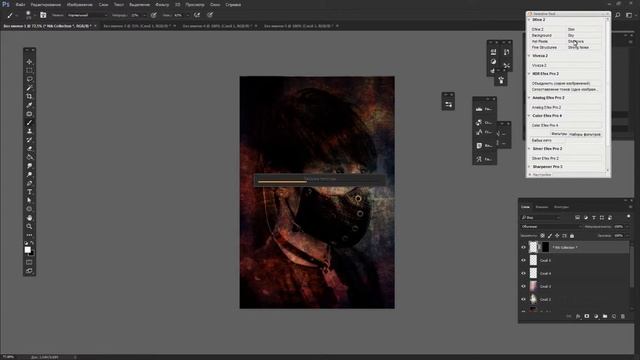Open the layer styles fx icon
This screenshot has height=360, width=640.
pos(578,316)
